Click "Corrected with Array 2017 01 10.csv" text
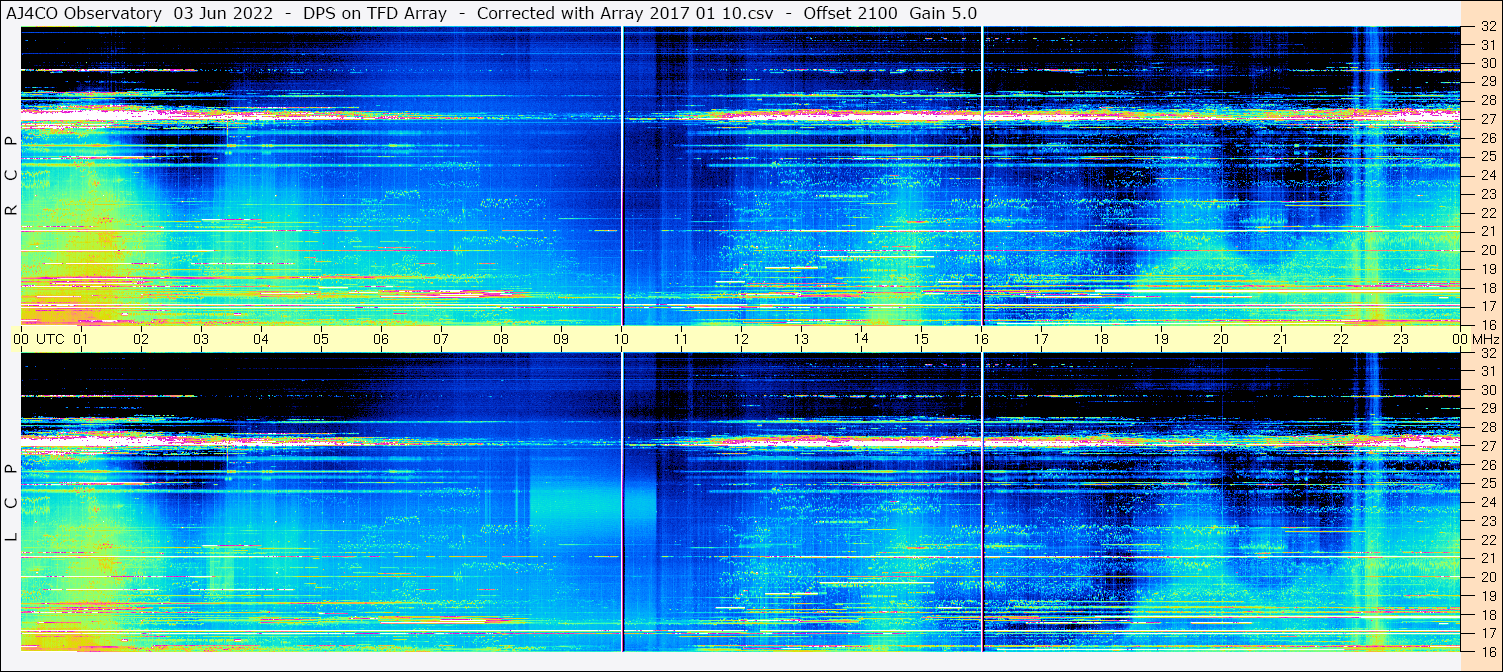This screenshot has height=672, width=1503. click(626, 13)
